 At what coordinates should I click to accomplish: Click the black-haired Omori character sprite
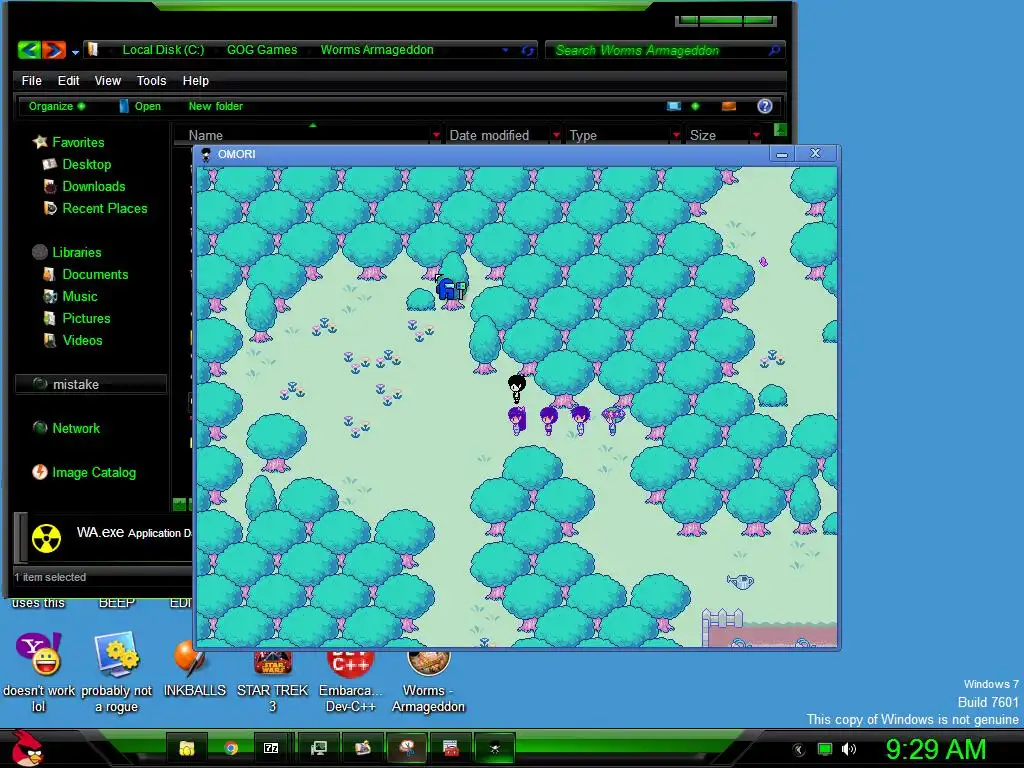click(517, 389)
